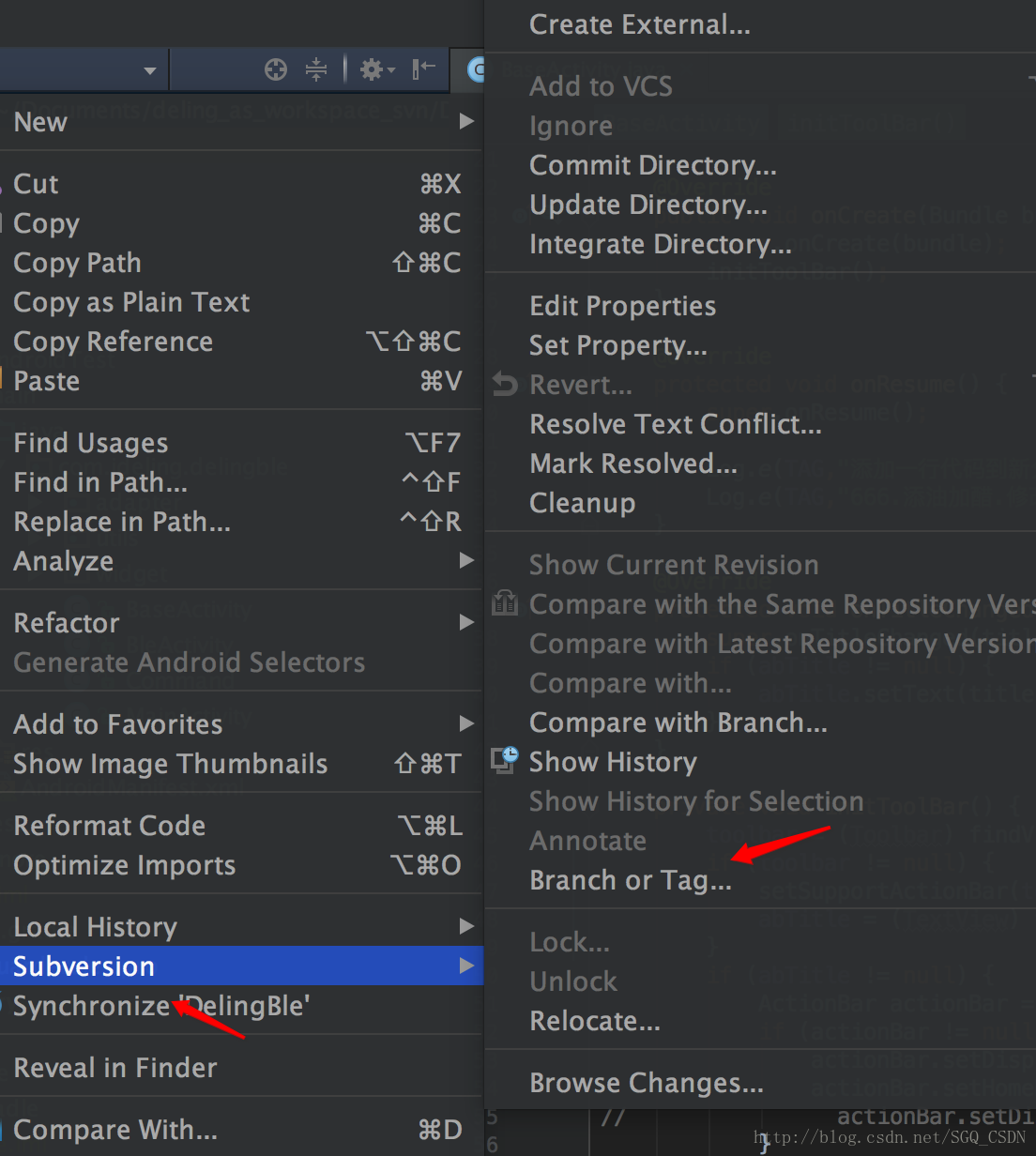Choose Reveal in Finder
1036x1156 pixels.
[x=114, y=1068]
